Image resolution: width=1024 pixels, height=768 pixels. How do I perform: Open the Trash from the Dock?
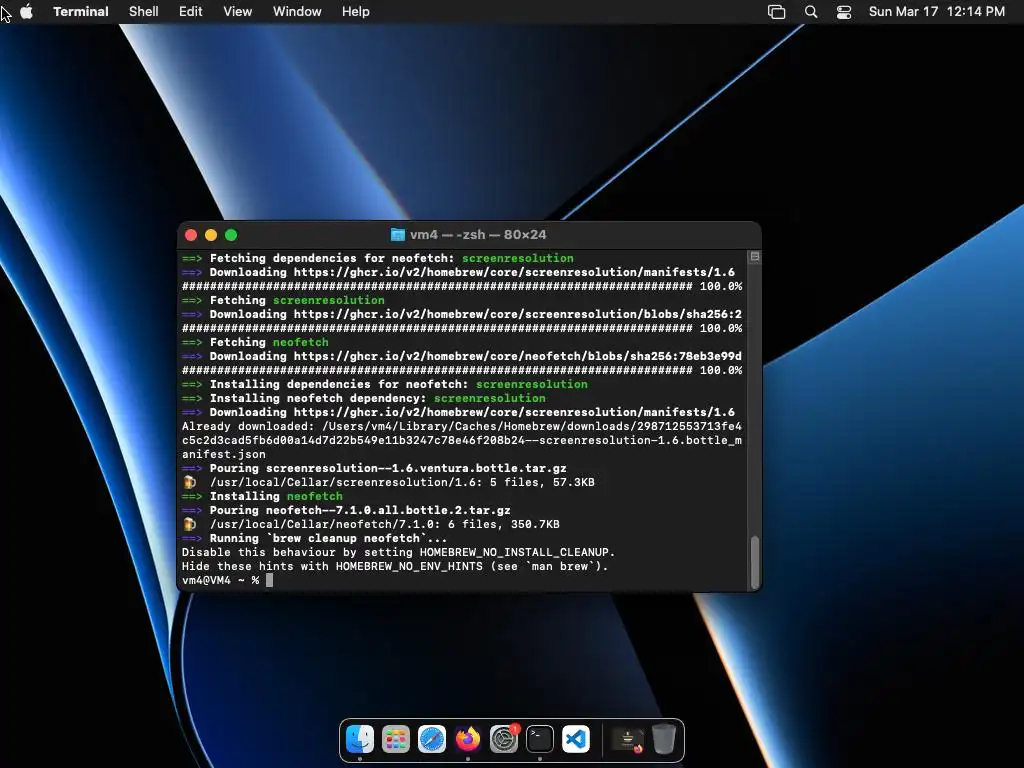click(x=664, y=739)
